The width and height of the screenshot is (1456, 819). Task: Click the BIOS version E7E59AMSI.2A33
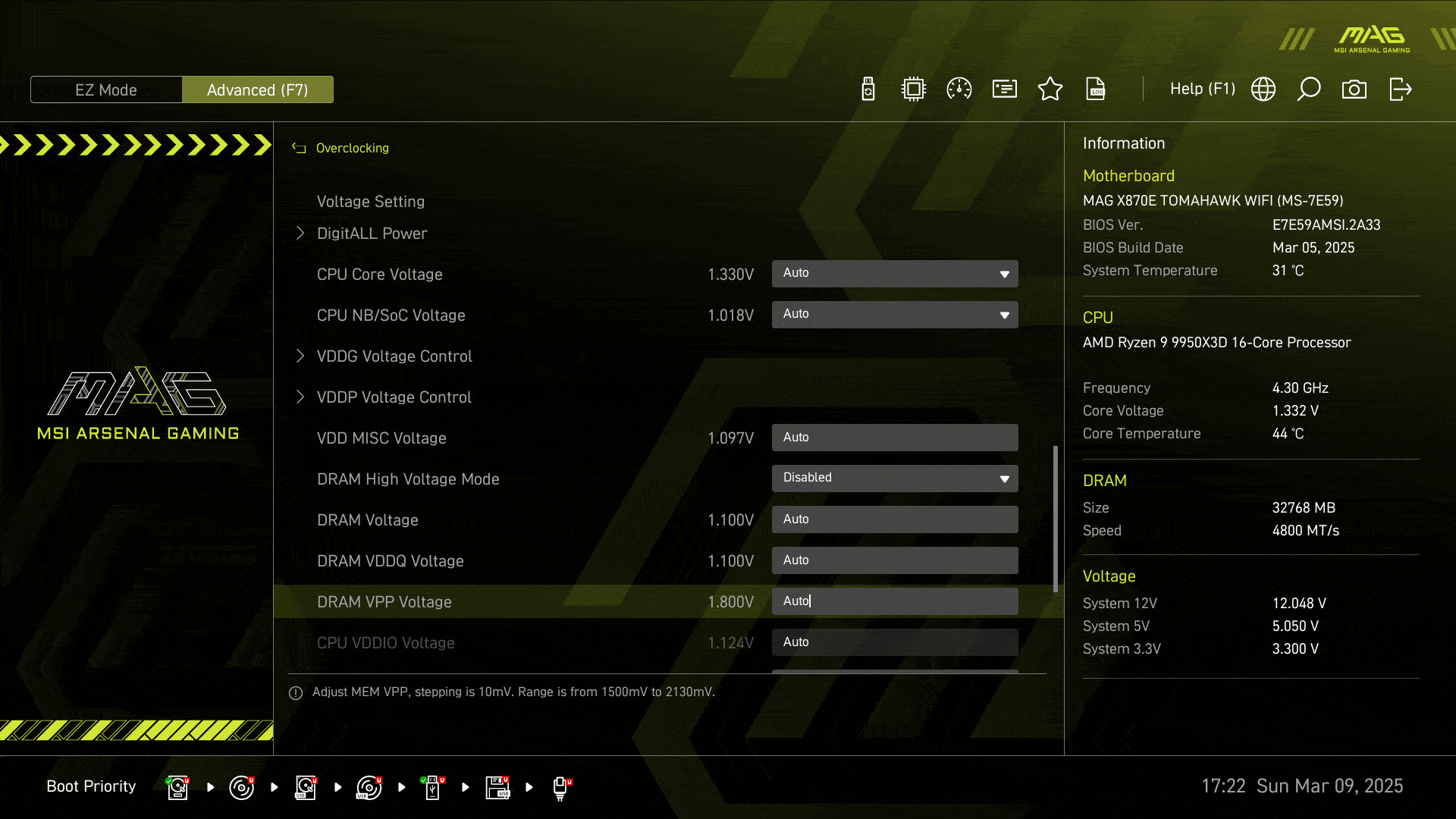(x=1326, y=225)
